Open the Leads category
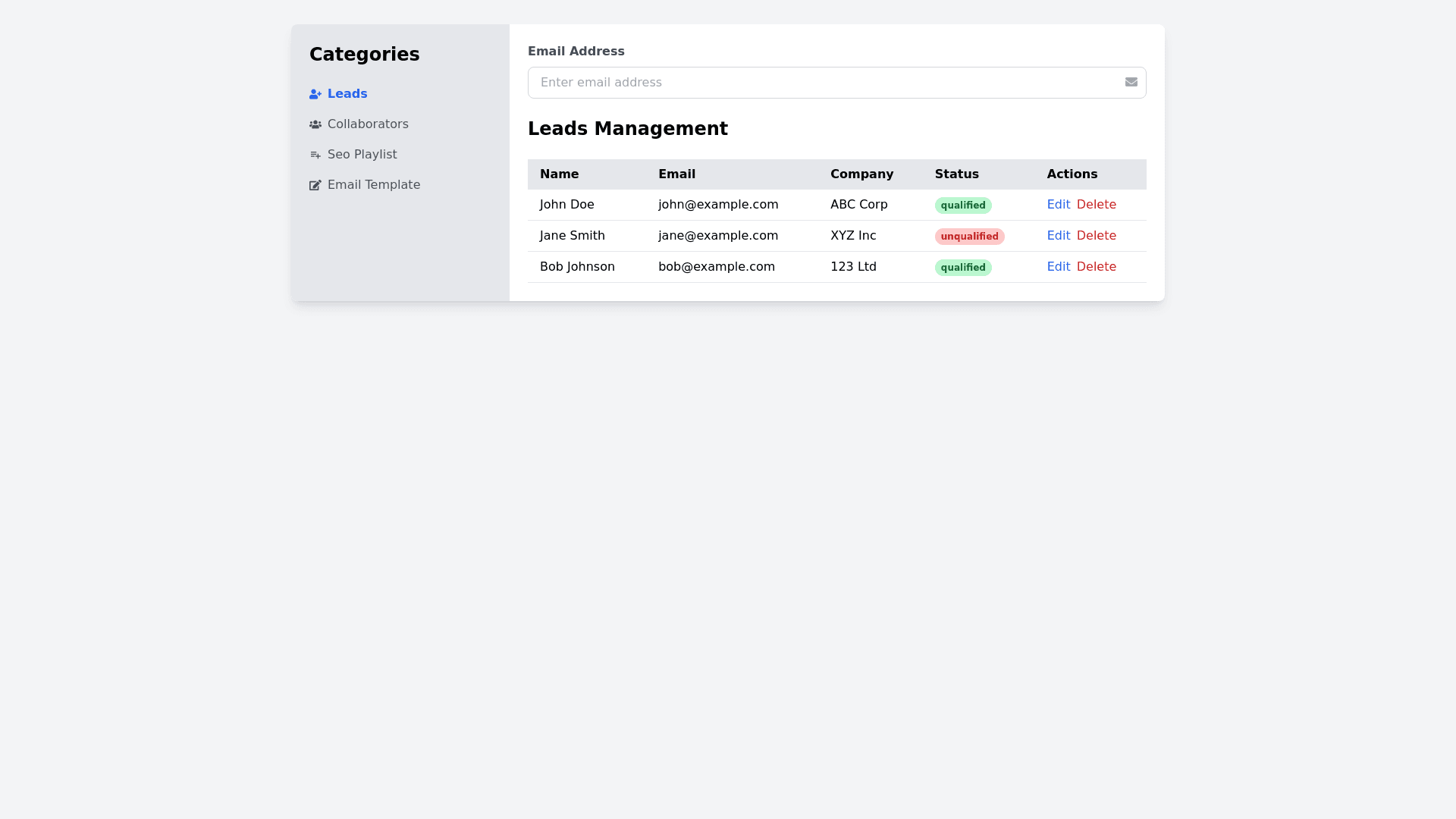Image resolution: width=1456 pixels, height=819 pixels. click(347, 94)
